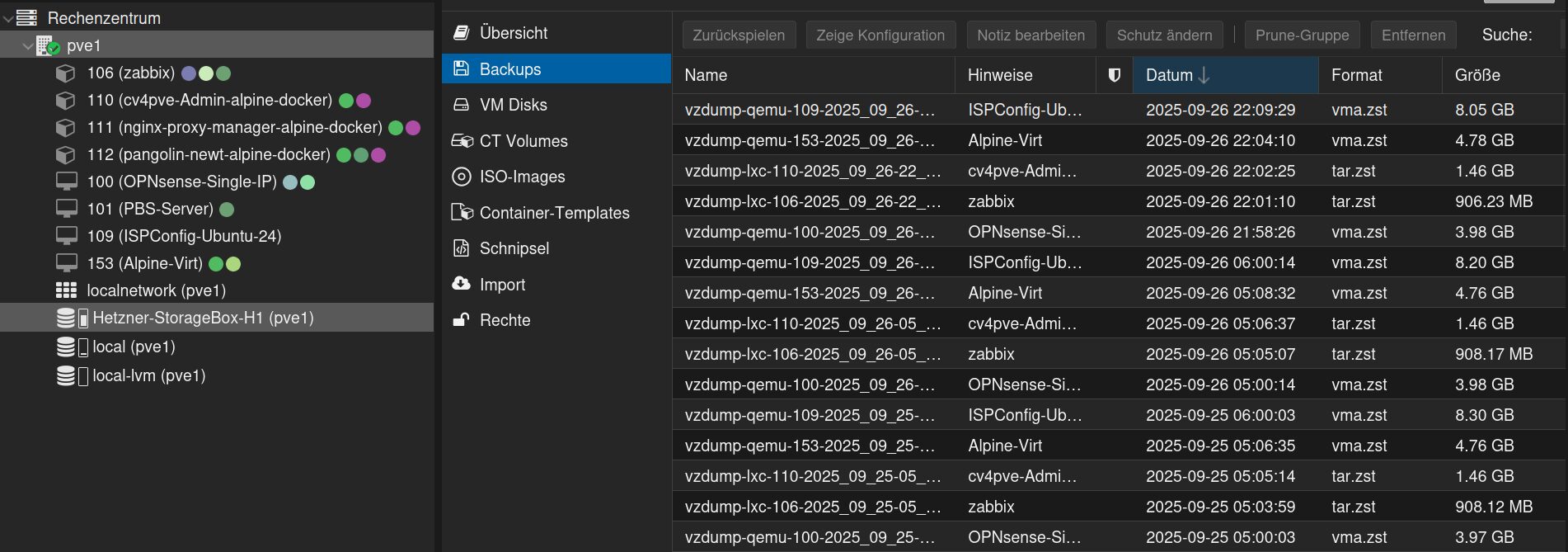
Task: Open the Übersicht section
Action: [x=513, y=33]
